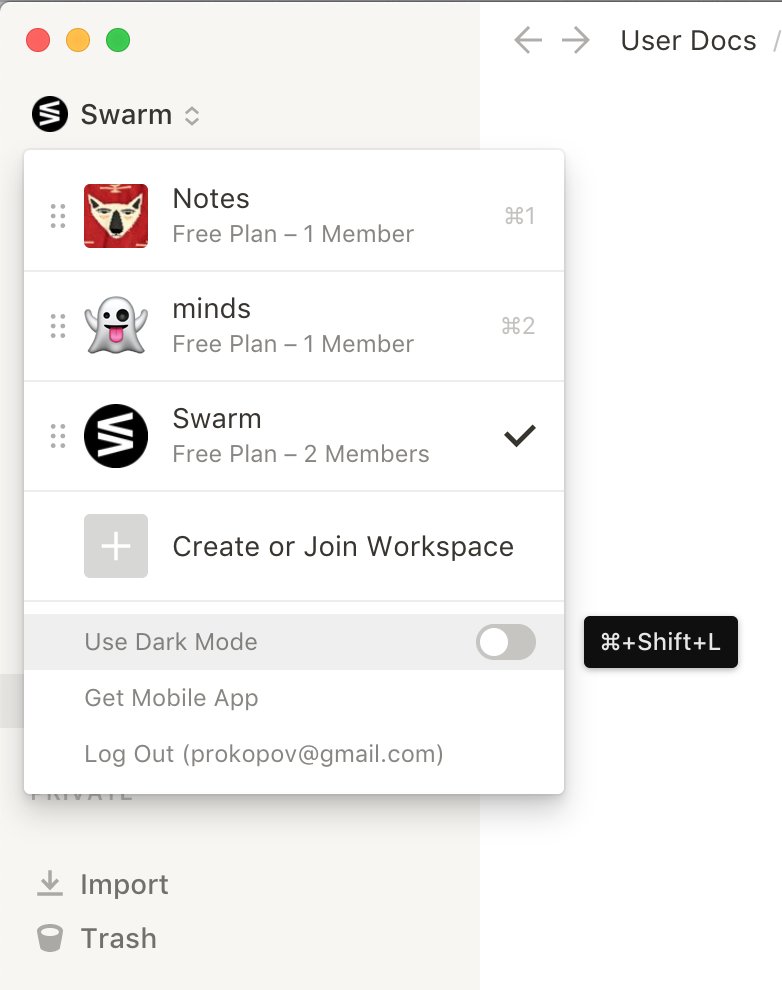Screen dimensions: 782x990
Task: Click the back navigation arrow
Action: pyautogui.click(x=528, y=40)
